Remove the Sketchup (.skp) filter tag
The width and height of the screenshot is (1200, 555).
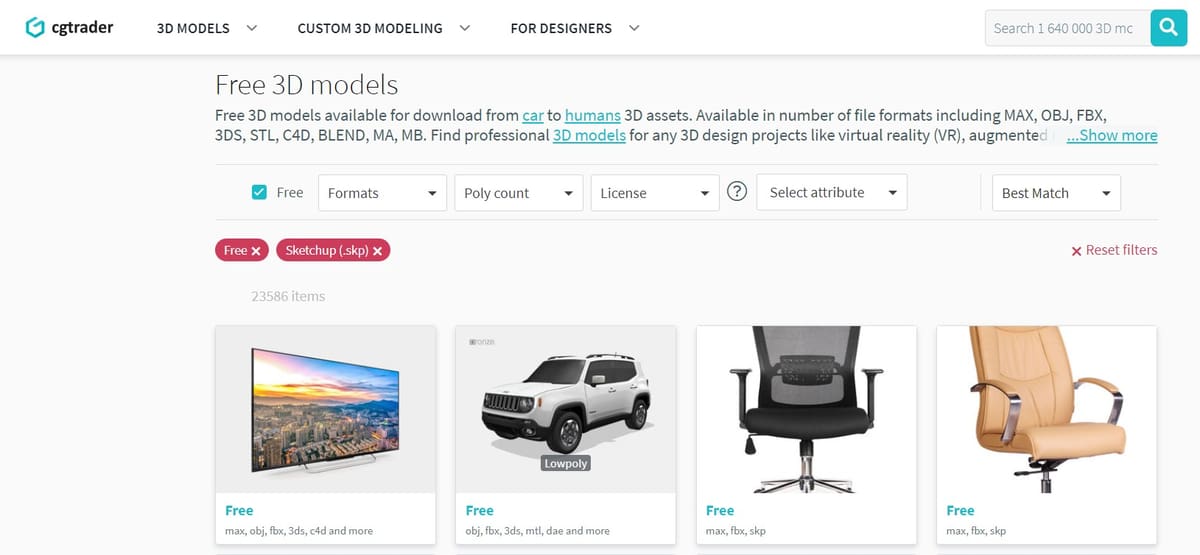click(377, 251)
